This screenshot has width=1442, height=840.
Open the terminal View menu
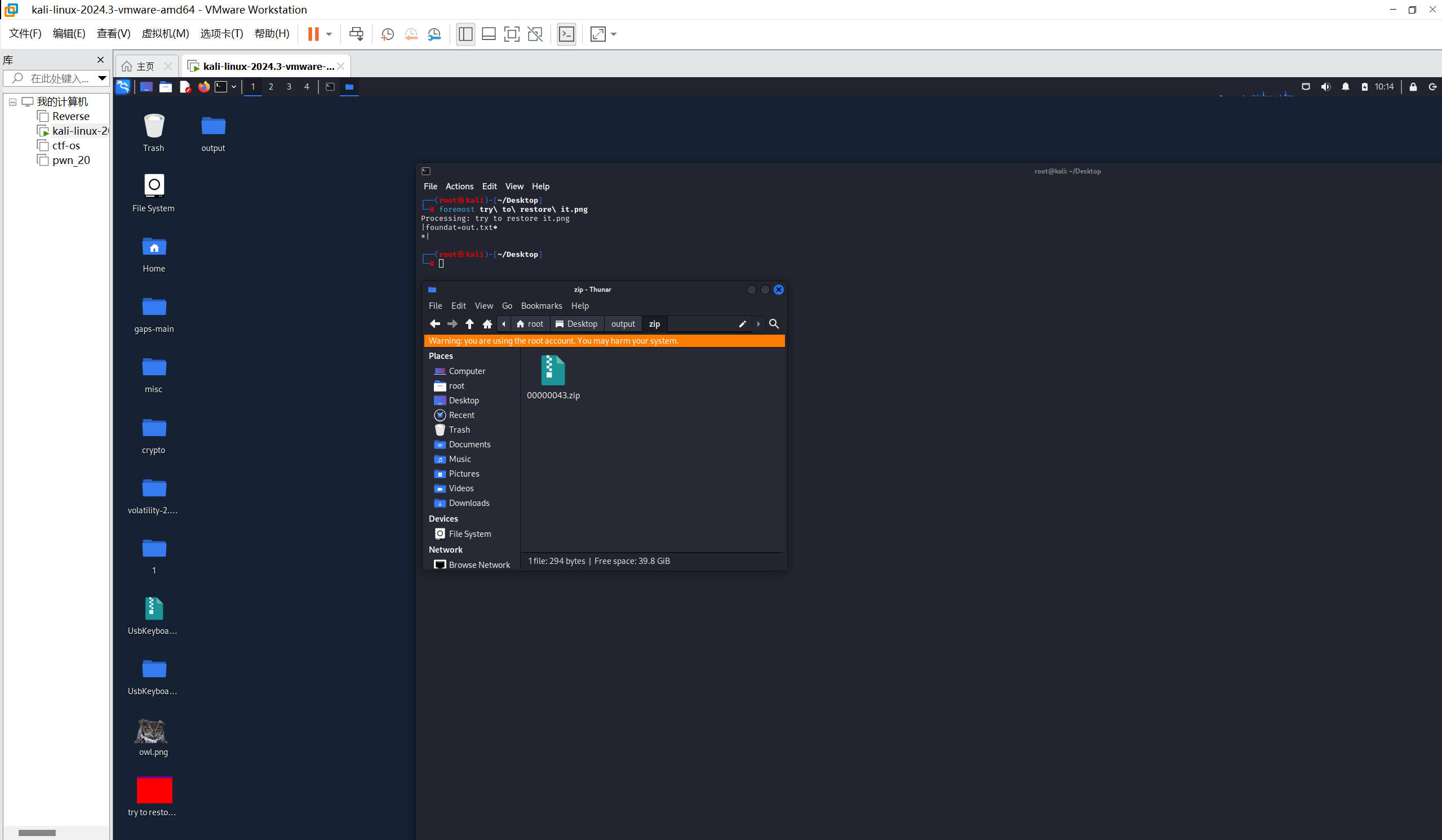(514, 186)
